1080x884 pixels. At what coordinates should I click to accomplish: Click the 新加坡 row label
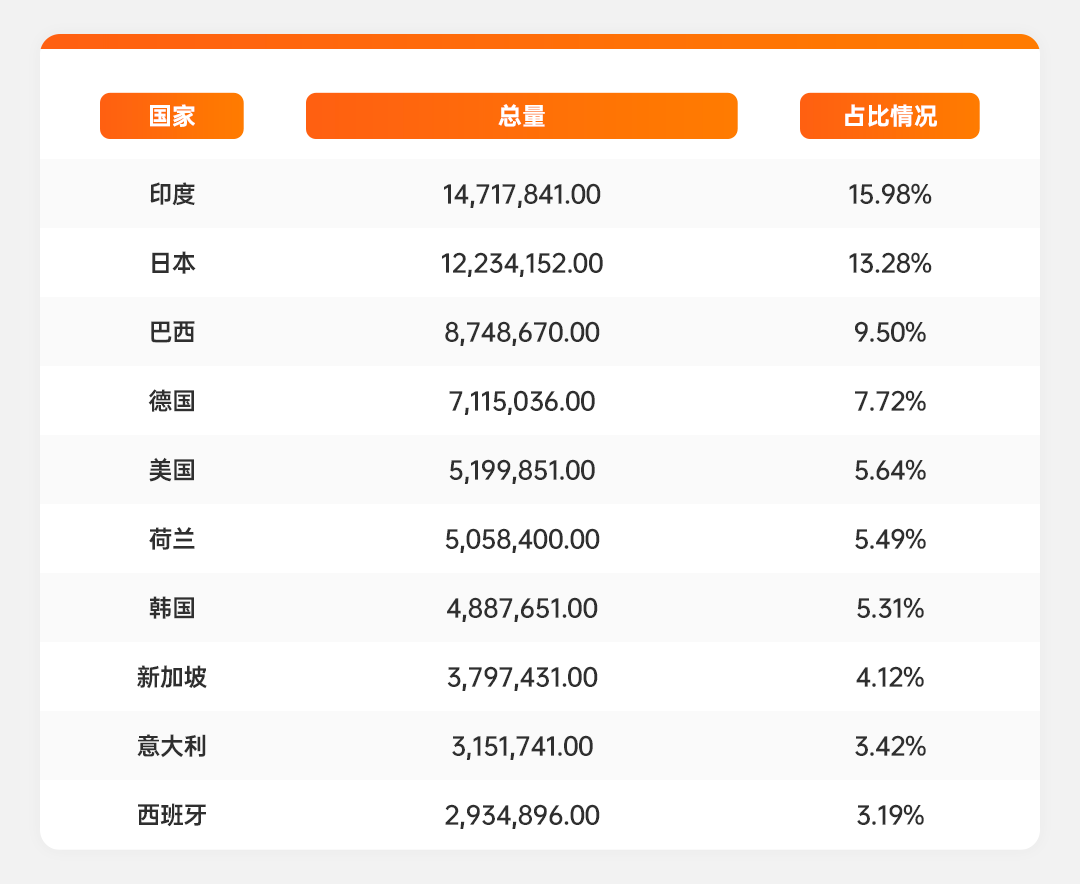coord(172,677)
